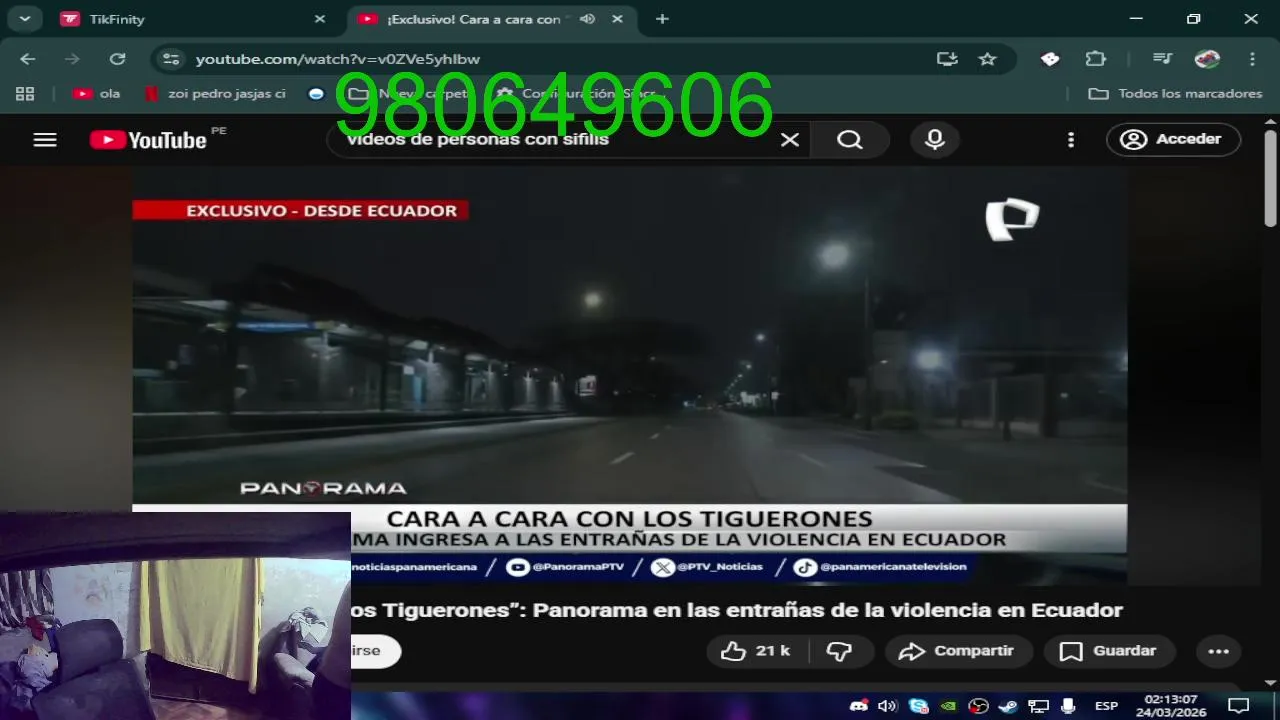This screenshot has width=1280, height=720.
Task: Open YouTube settings three-dot menu
Action: tap(1071, 140)
